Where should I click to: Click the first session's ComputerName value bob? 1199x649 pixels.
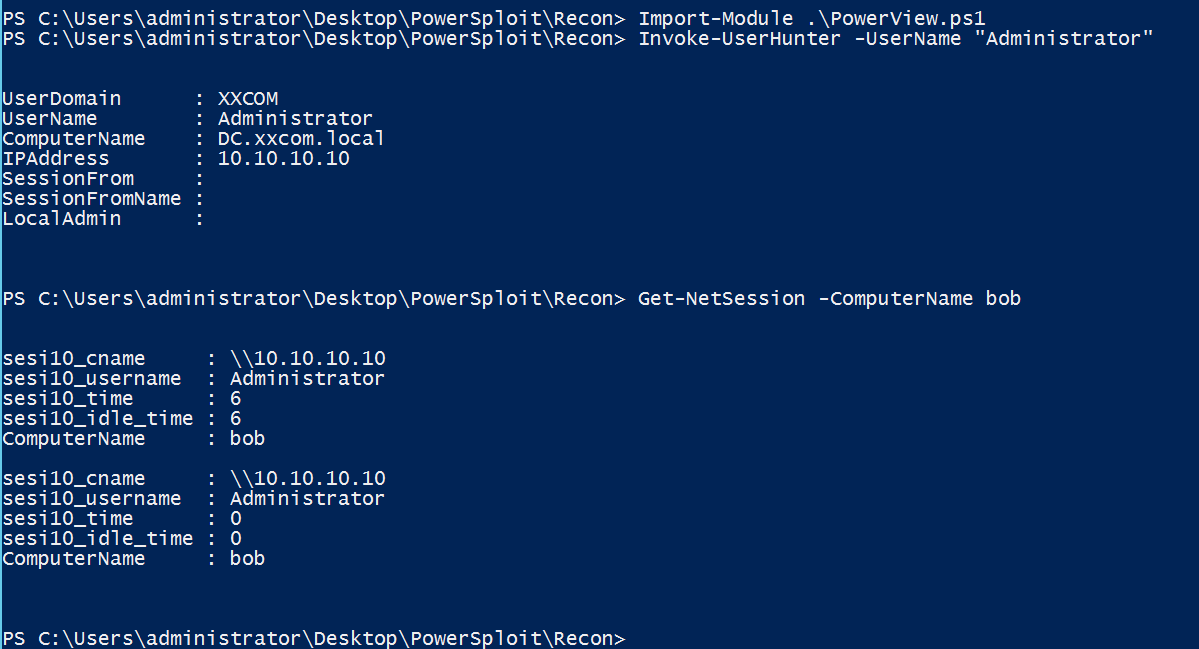click(x=247, y=438)
